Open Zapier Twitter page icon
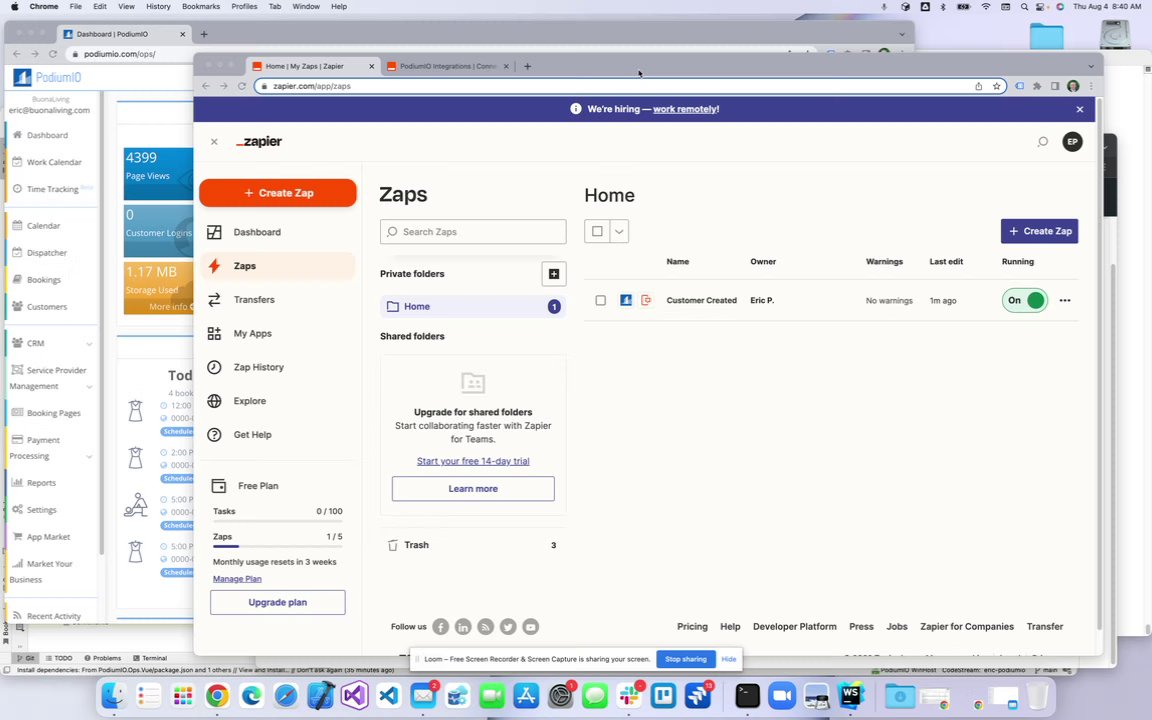Image resolution: width=1152 pixels, height=720 pixels. pyautogui.click(x=508, y=627)
